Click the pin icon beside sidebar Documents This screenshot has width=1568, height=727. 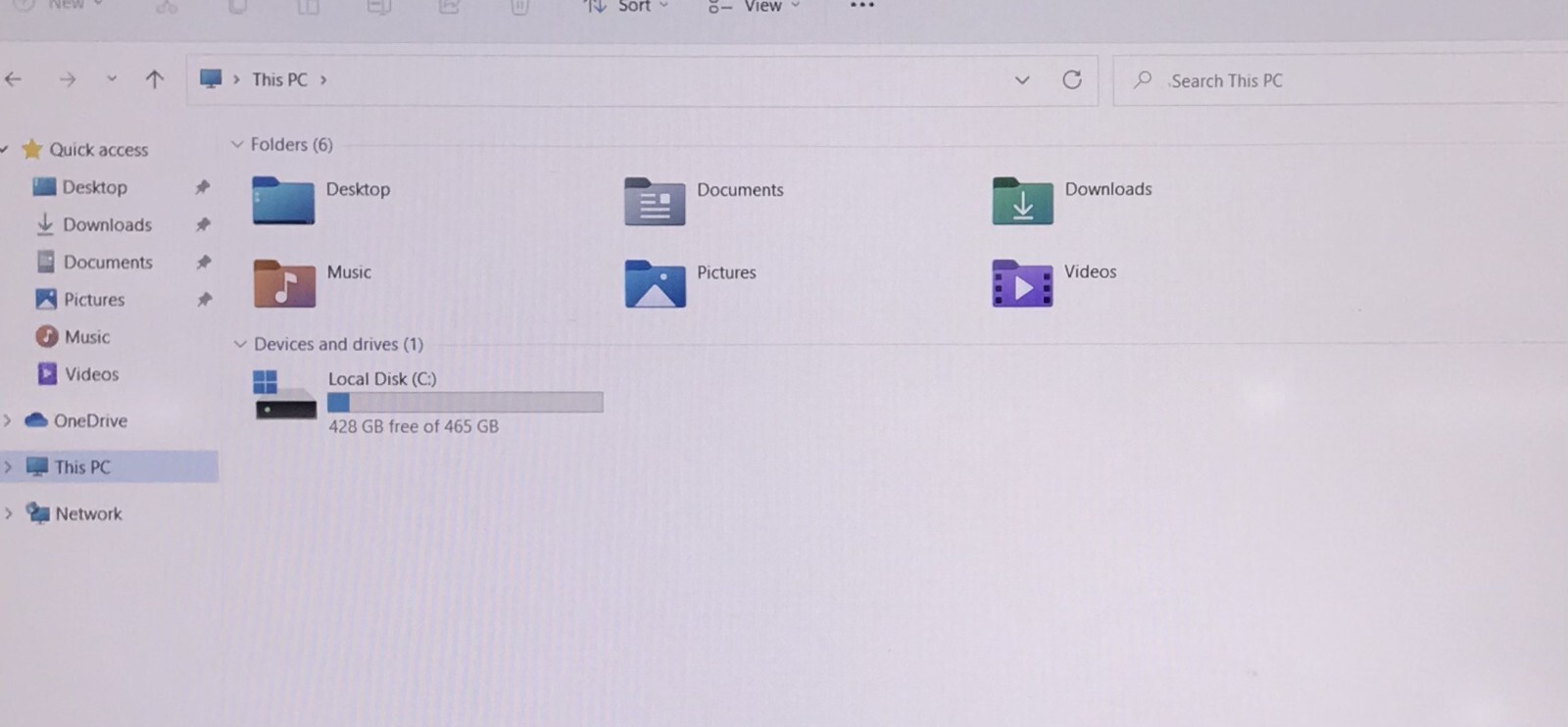coord(203,262)
